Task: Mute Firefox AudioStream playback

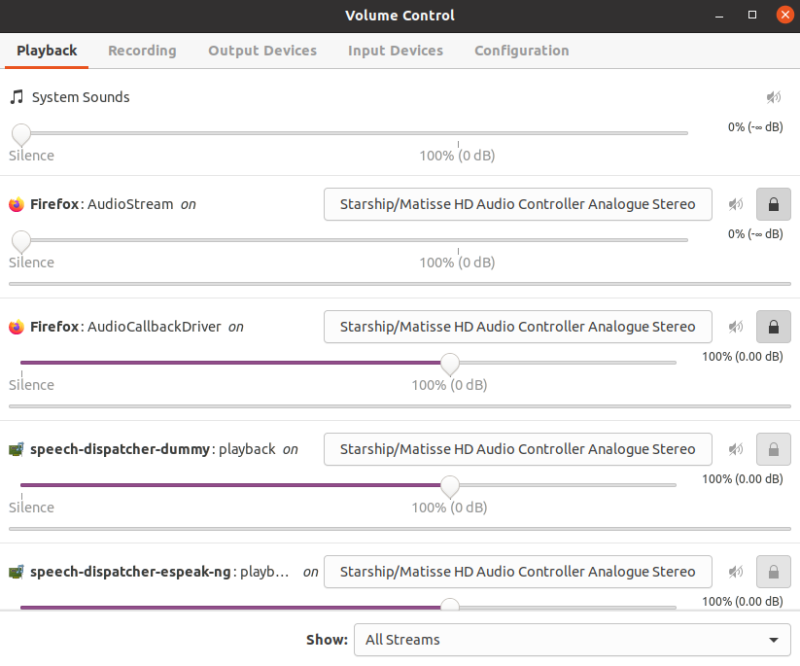Action: [x=735, y=204]
